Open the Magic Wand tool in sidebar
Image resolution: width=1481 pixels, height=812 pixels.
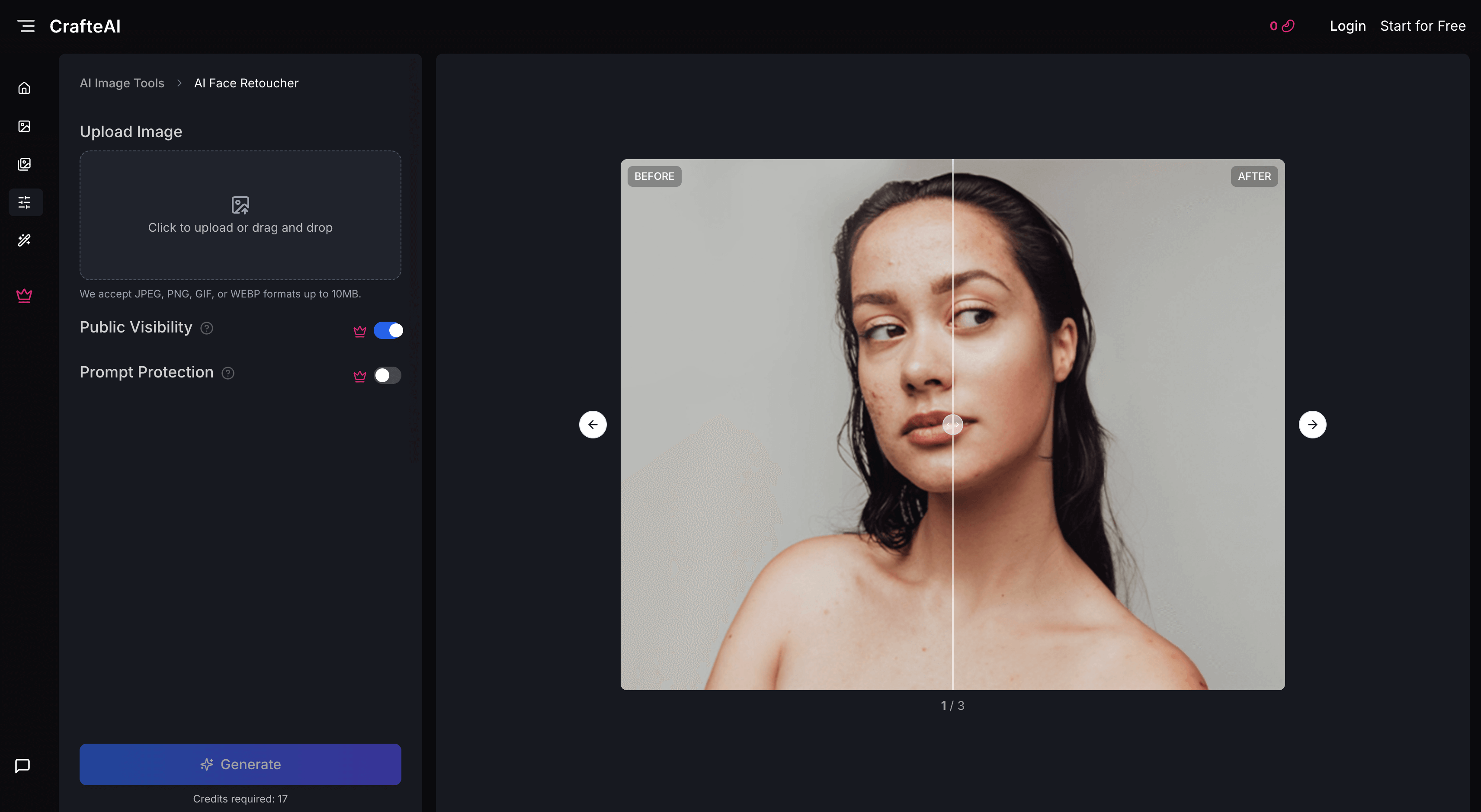25,241
